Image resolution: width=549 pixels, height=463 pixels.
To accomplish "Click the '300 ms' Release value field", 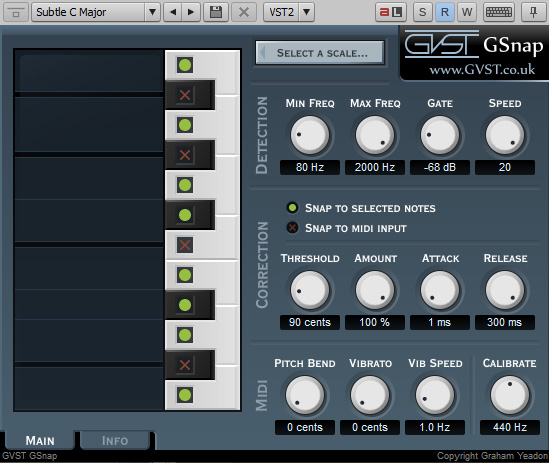I will [x=505, y=322].
